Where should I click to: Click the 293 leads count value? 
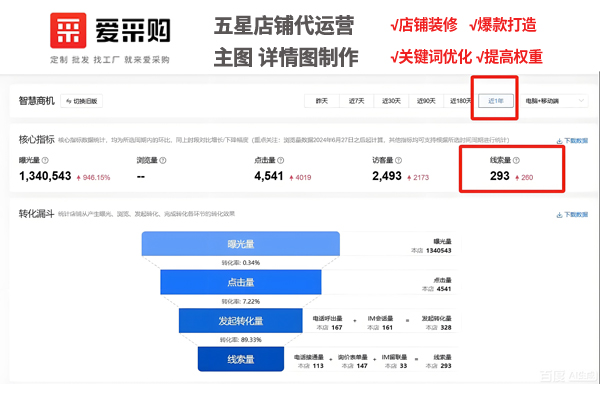500,176
